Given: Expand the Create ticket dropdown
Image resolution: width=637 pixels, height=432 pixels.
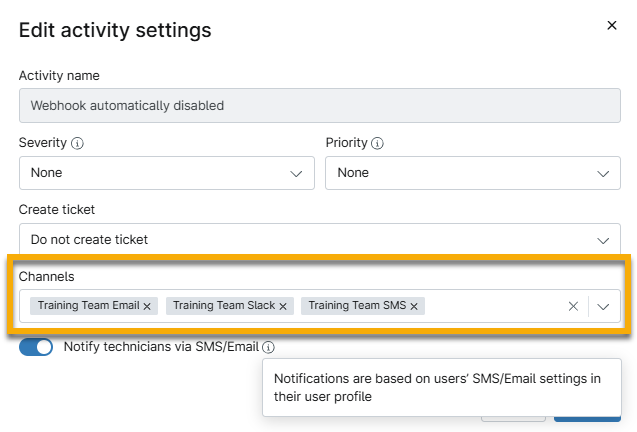Looking at the screenshot, I should point(320,240).
